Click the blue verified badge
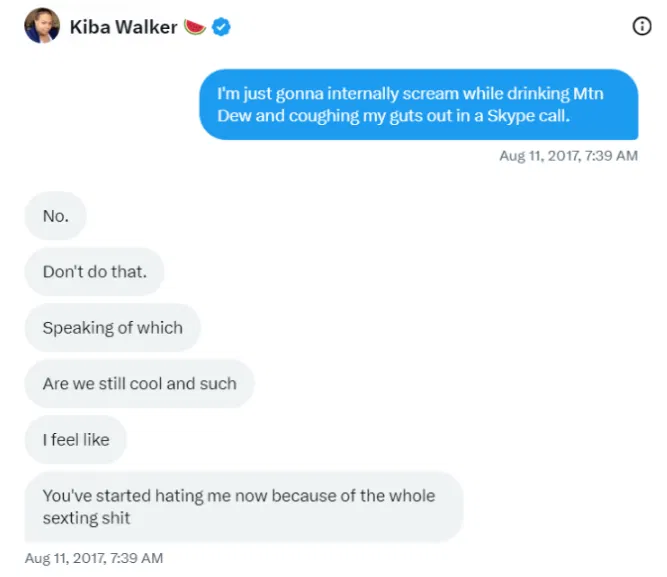 (x=221, y=27)
